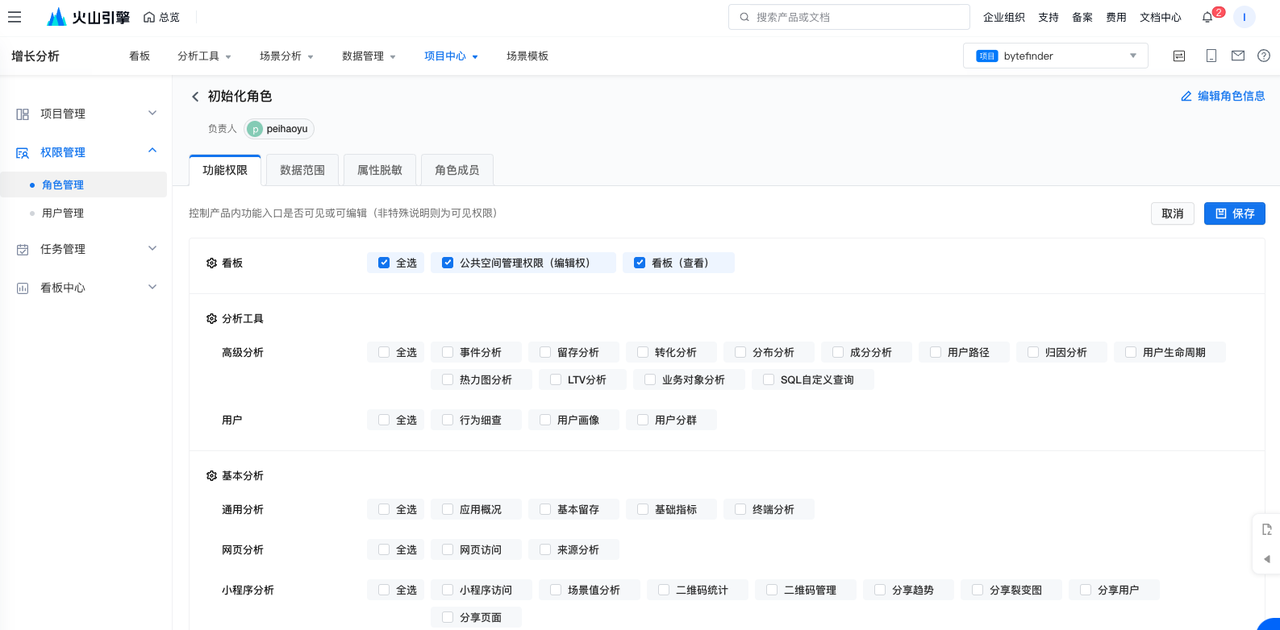Click the mail envelope icon
The height and width of the screenshot is (630, 1280).
(1238, 56)
